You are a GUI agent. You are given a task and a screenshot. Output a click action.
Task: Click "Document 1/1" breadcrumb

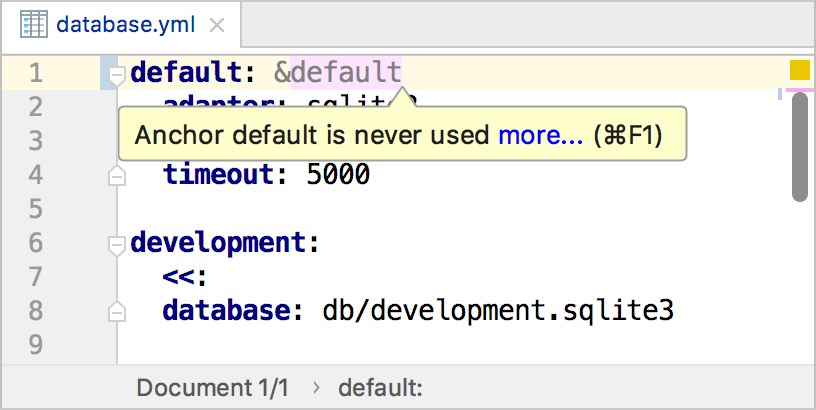(212, 388)
